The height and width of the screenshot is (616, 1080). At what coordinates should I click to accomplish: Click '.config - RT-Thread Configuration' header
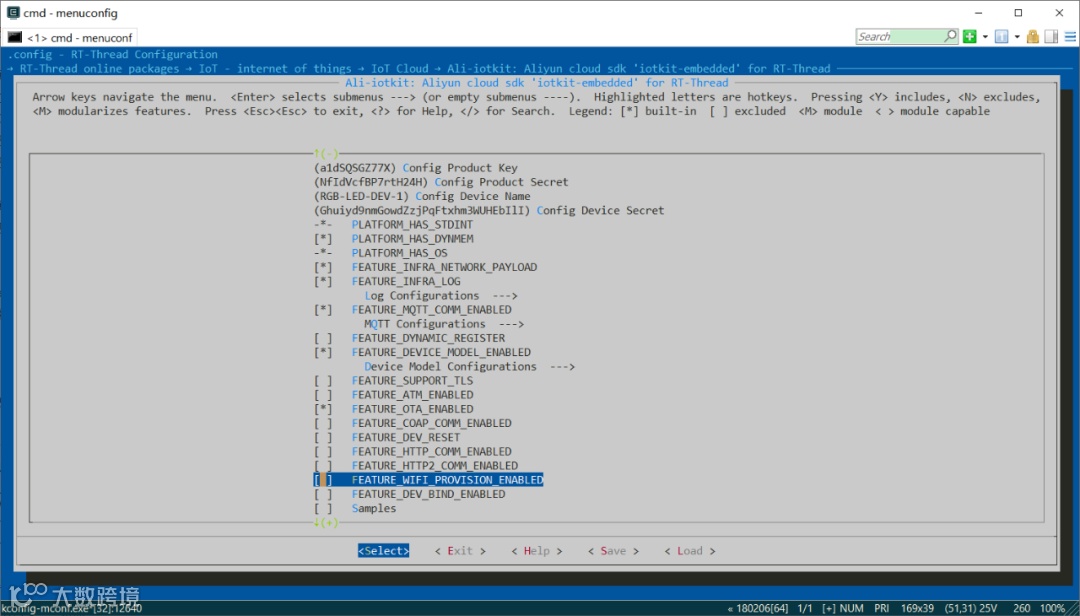pos(113,54)
